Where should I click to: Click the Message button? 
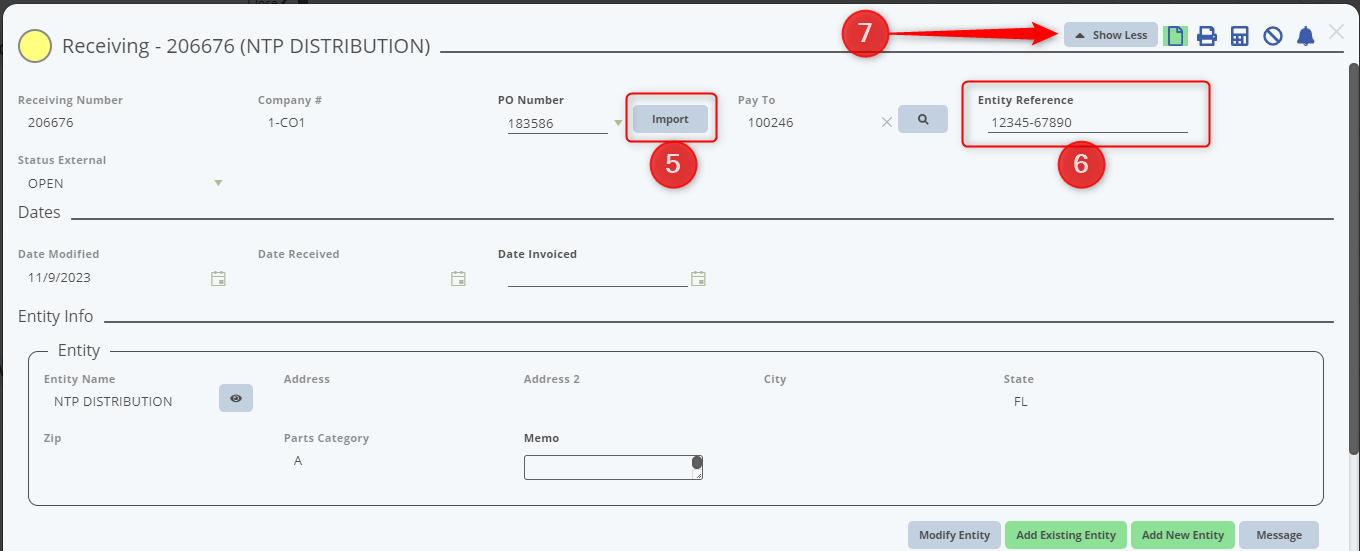(x=1279, y=535)
